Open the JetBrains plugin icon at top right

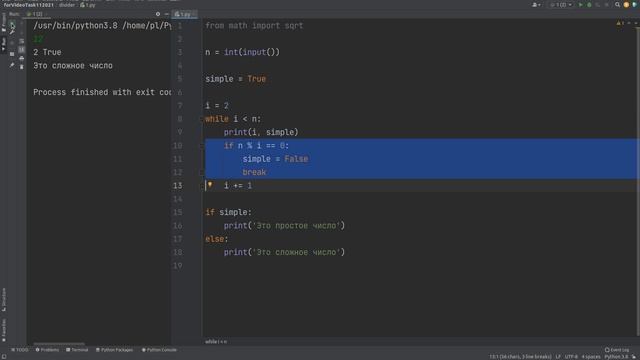pyautogui.click(x=634, y=4)
